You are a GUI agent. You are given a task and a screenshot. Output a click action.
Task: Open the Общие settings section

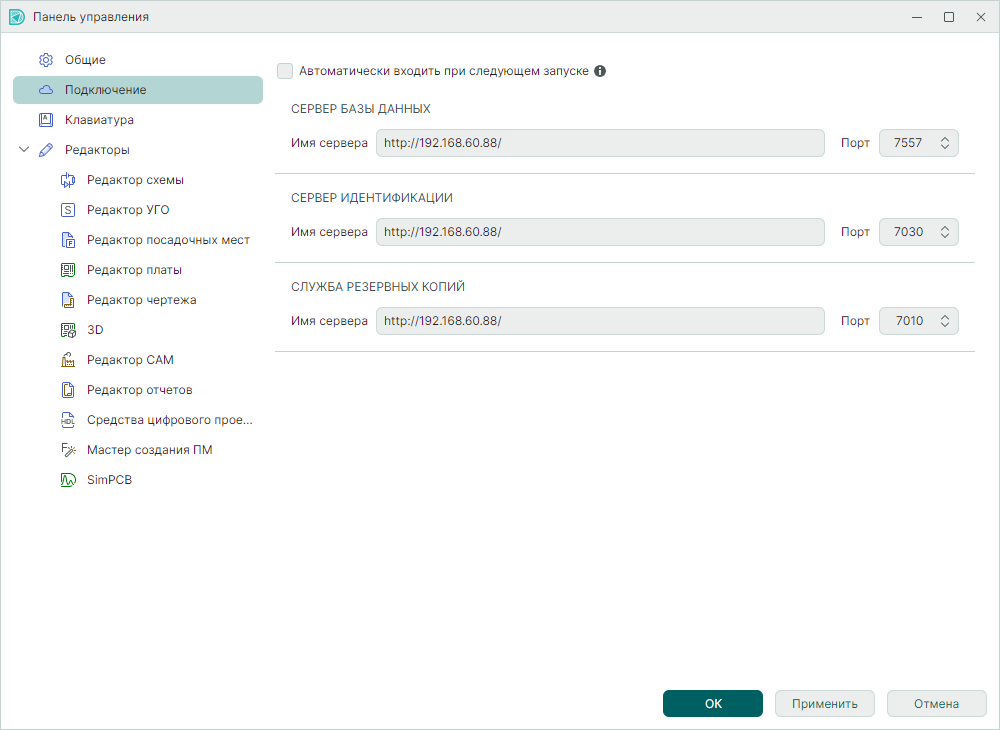coord(85,60)
